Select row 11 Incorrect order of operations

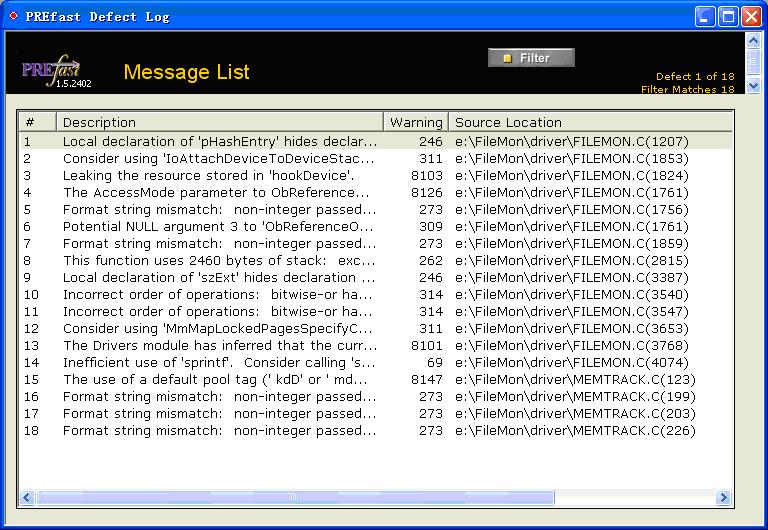click(376, 312)
